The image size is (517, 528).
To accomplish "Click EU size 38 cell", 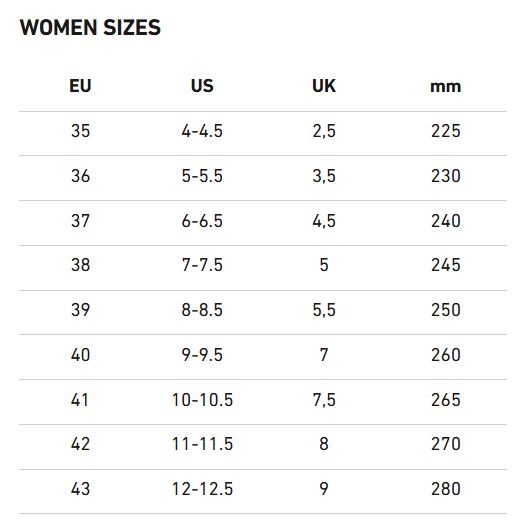I will [80, 265].
